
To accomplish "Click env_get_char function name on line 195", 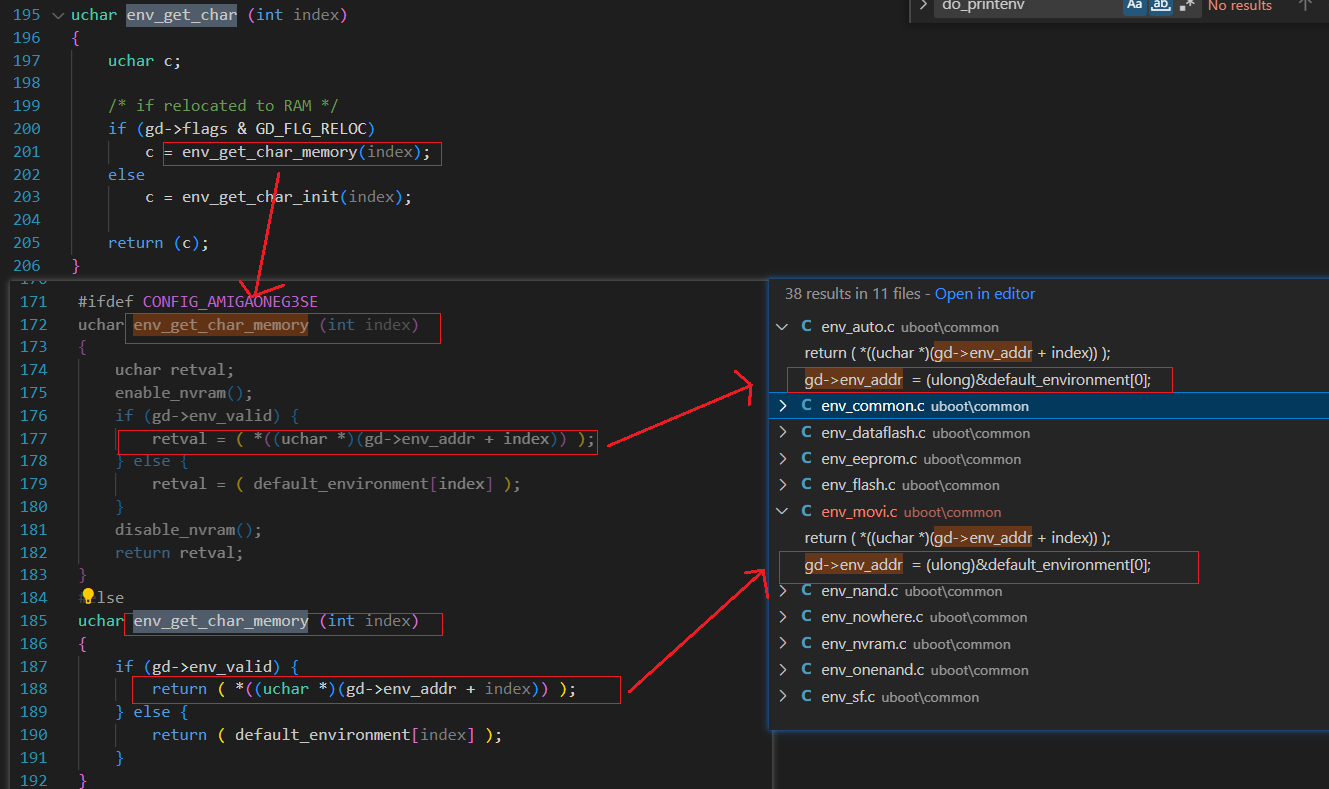I will pyautogui.click(x=181, y=15).
